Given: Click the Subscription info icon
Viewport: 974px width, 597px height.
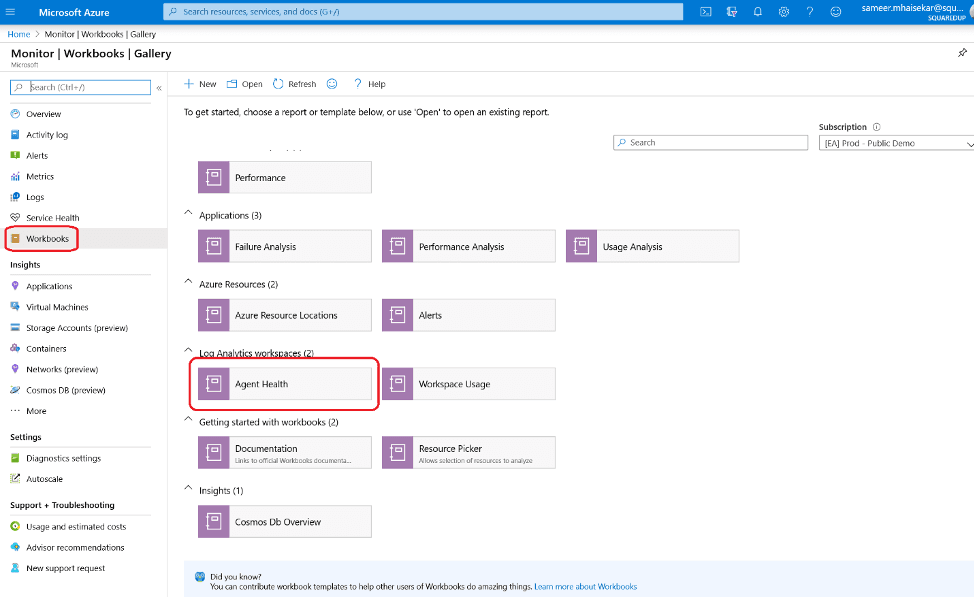Looking at the screenshot, I should pyautogui.click(x=876, y=127).
